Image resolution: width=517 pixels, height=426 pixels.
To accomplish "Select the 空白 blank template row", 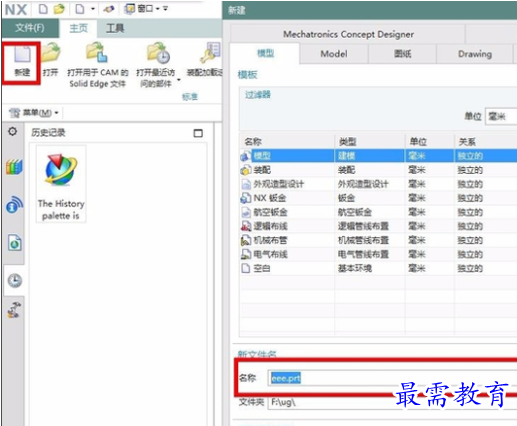I will pos(378,268).
